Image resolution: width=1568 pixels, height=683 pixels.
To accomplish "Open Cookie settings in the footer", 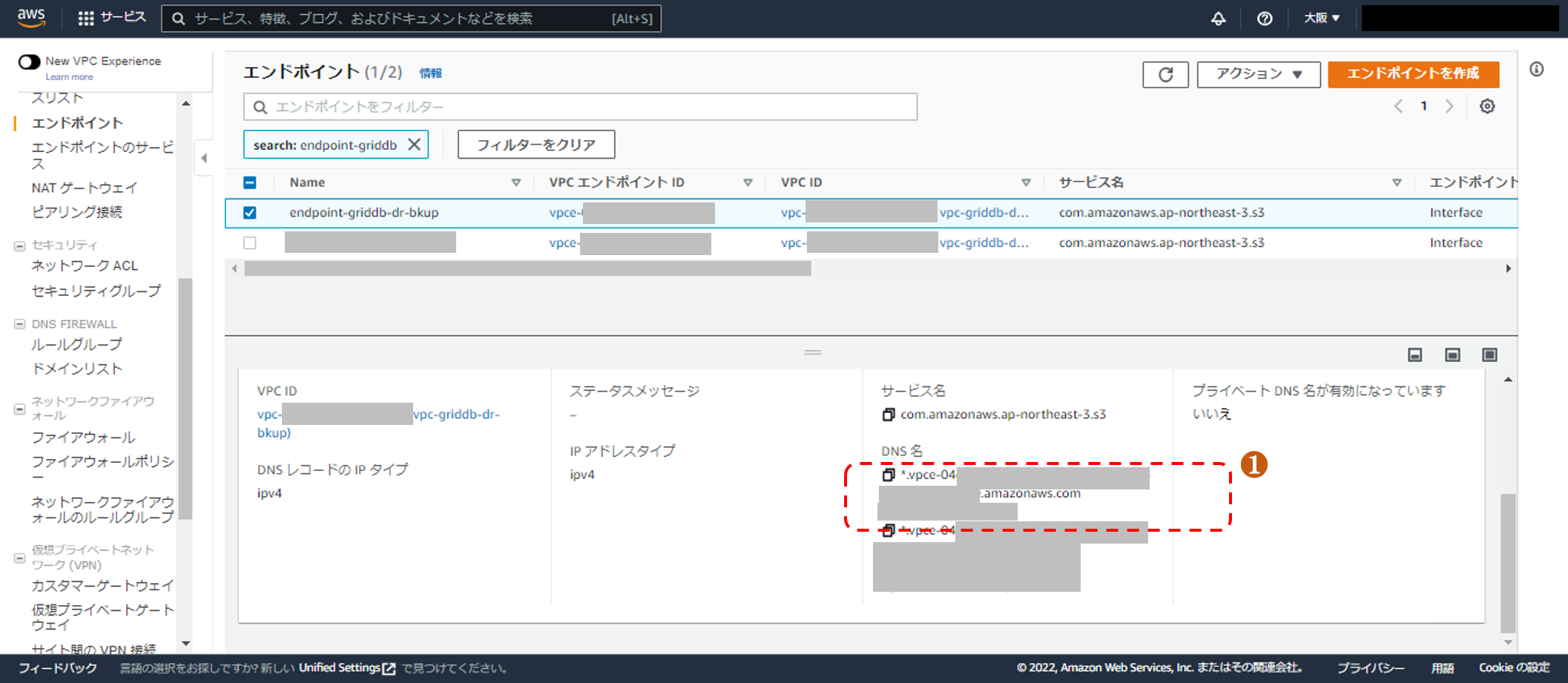I will tap(1514, 668).
